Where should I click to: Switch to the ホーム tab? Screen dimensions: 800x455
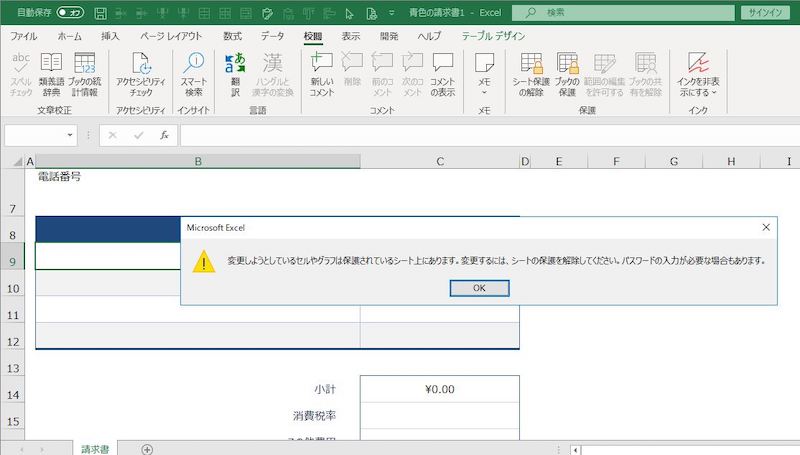tap(69, 36)
